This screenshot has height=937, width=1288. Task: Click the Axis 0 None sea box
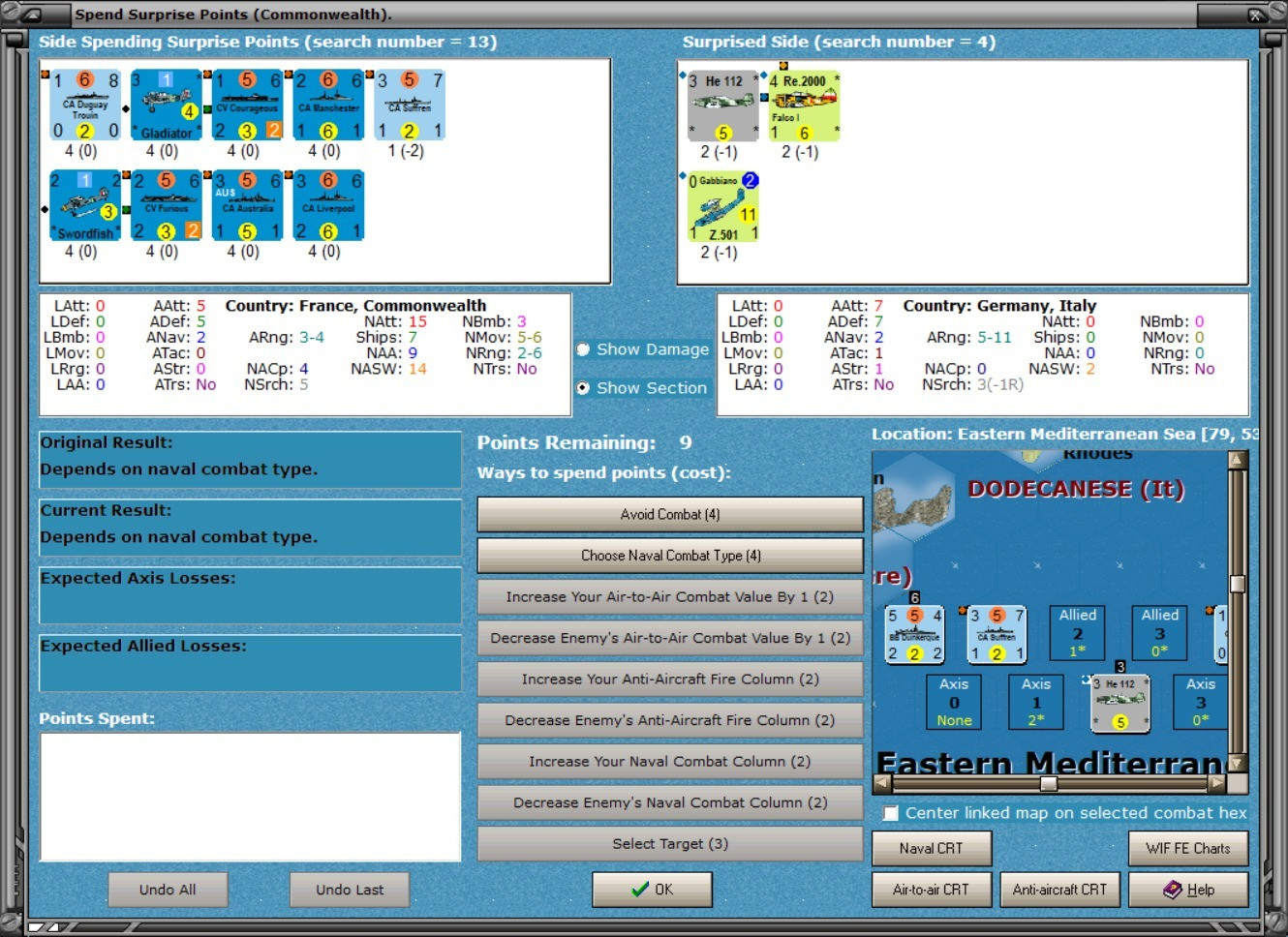(954, 702)
